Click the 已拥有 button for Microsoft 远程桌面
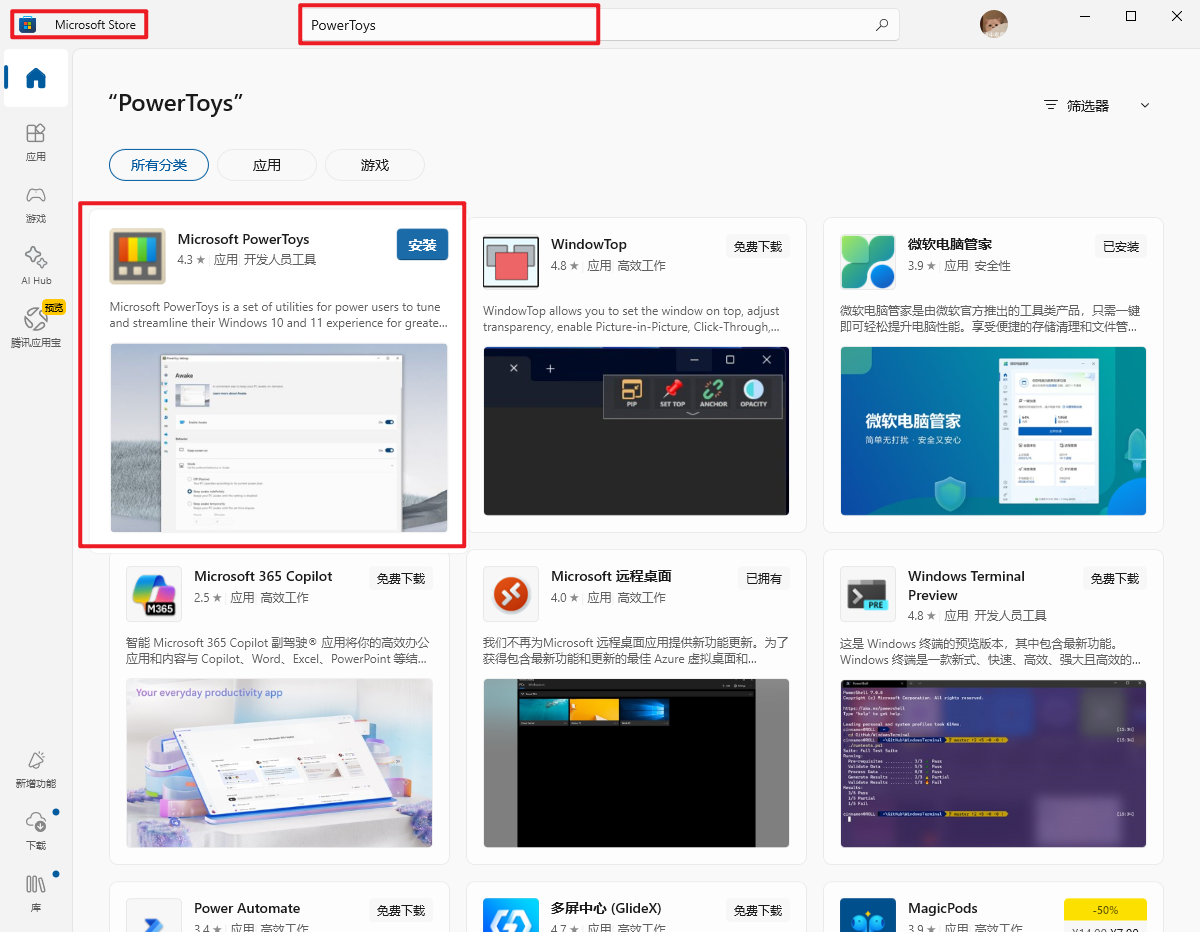The height and width of the screenshot is (932, 1200). pos(764,578)
